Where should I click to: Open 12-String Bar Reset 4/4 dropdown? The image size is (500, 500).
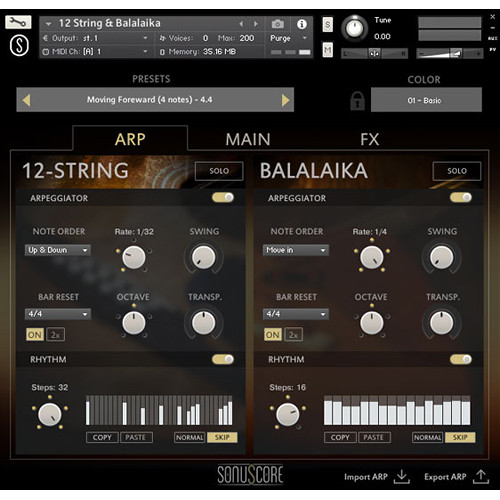click(58, 314)
